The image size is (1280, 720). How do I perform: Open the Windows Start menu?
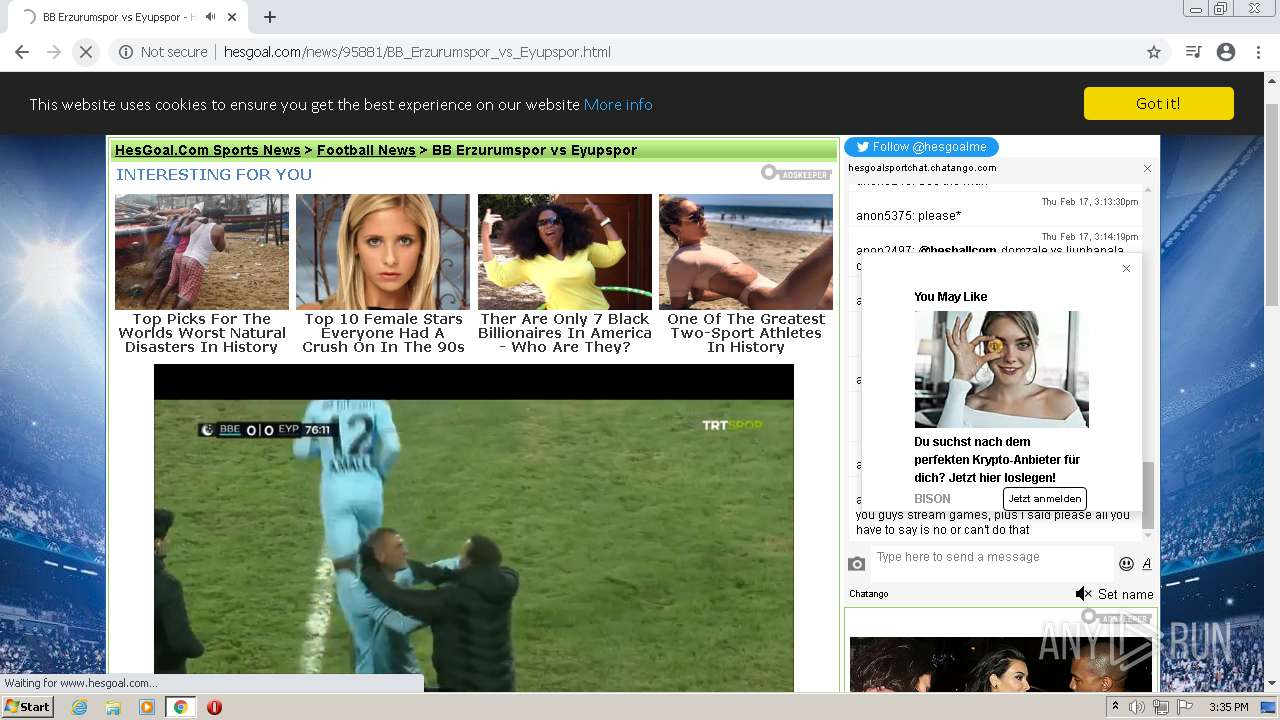(x=28, y=706)
